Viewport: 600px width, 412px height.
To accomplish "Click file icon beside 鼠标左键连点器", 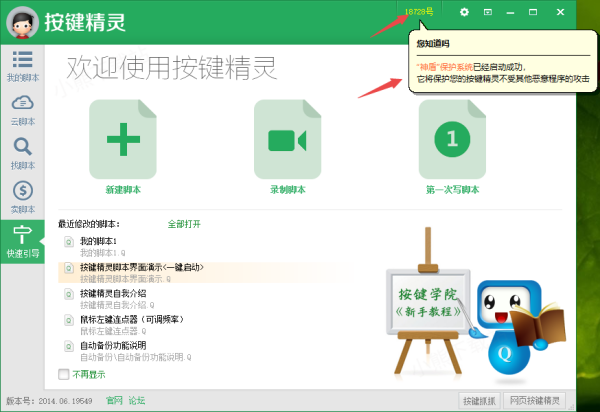I will [69, 321].
